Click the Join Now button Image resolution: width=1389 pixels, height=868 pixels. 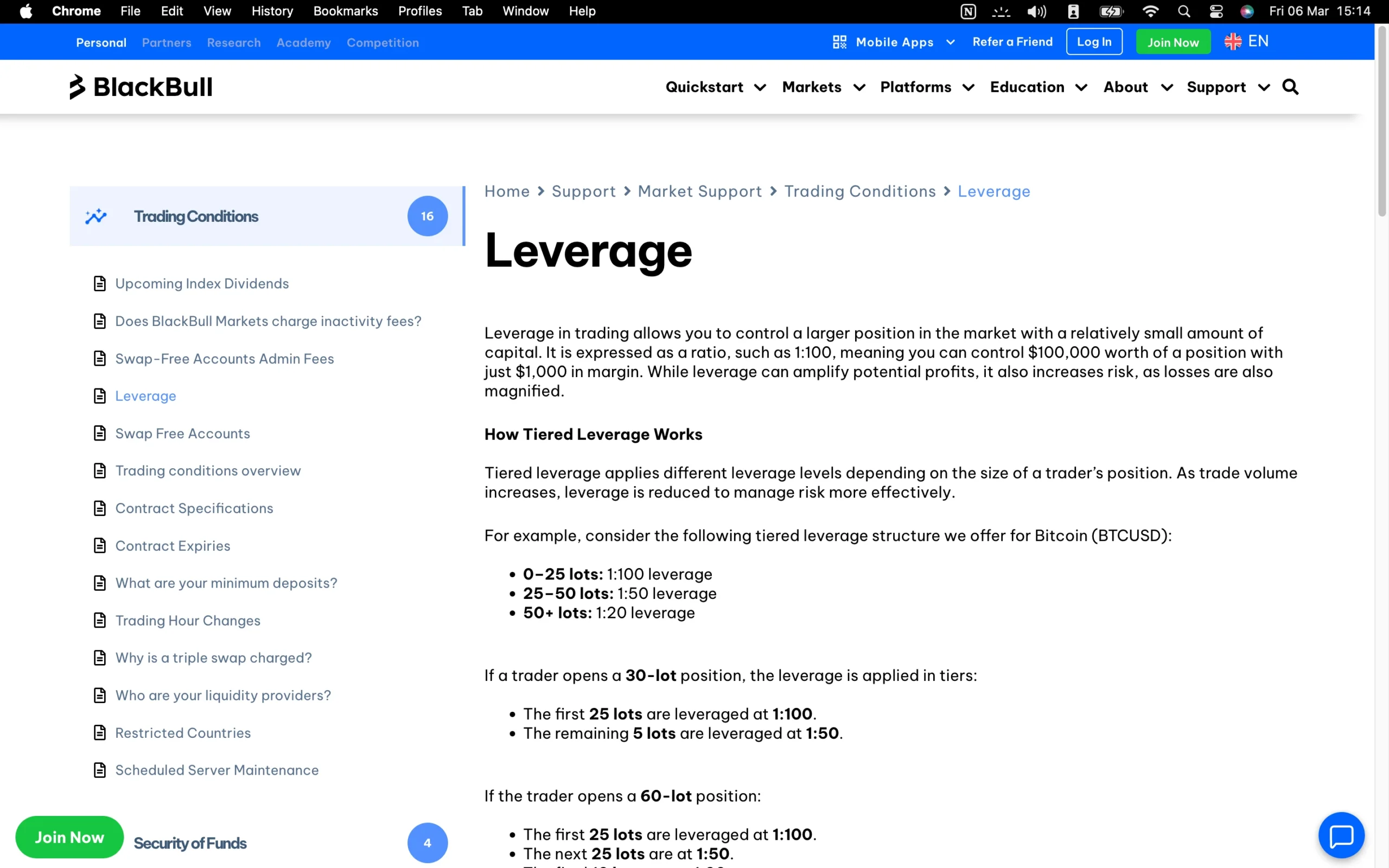tap(1173, 41)
